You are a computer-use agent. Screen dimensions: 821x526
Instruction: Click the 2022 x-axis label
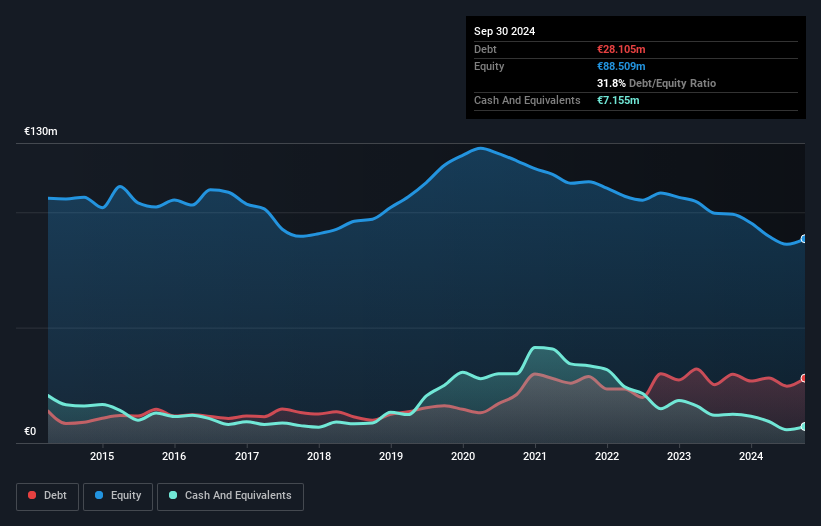click(x=607, y=456)
